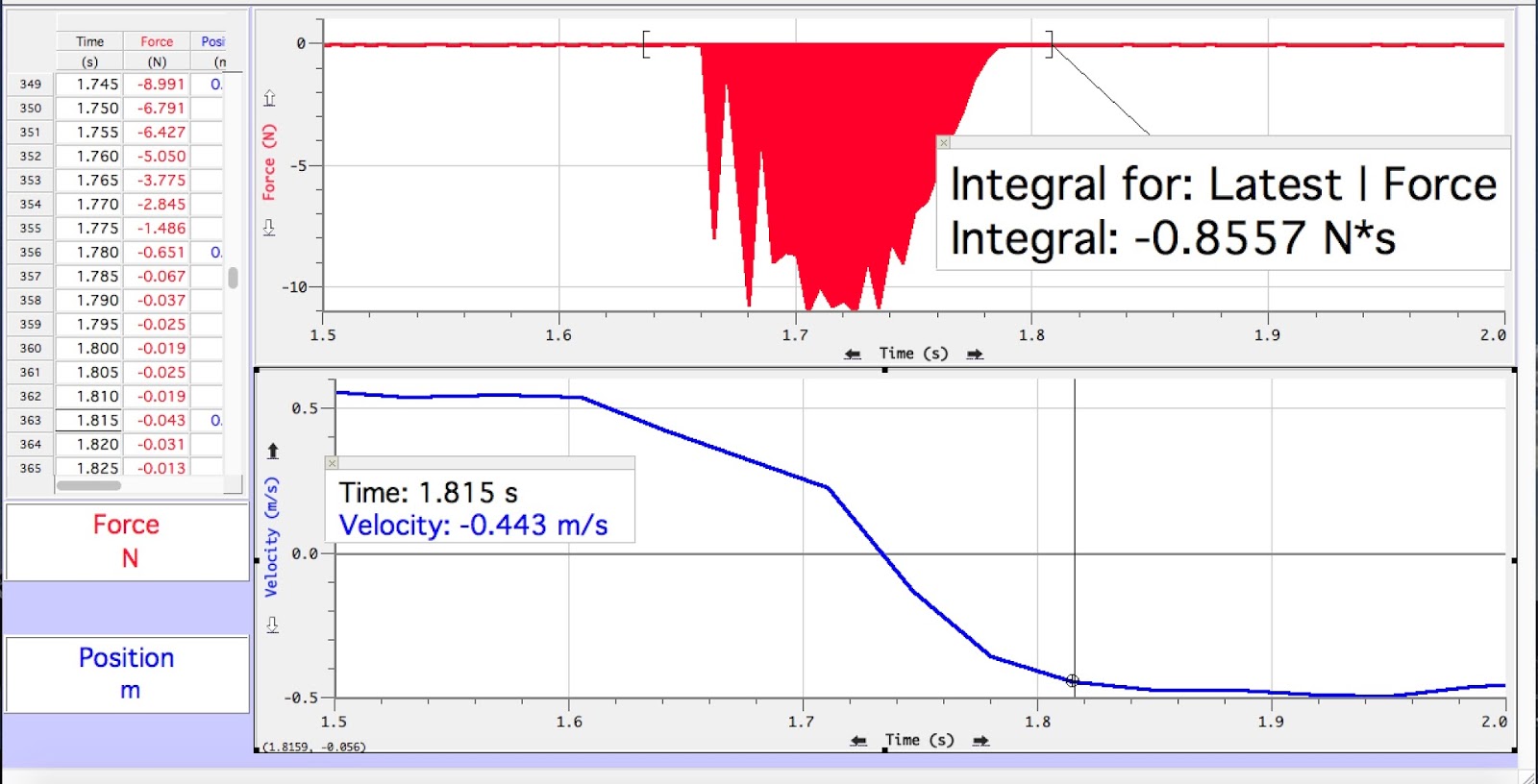Viewport: 1538px width, 784px height.
Task: Click the data table horizontal scrollbar thumb
Action: (88, 485)
